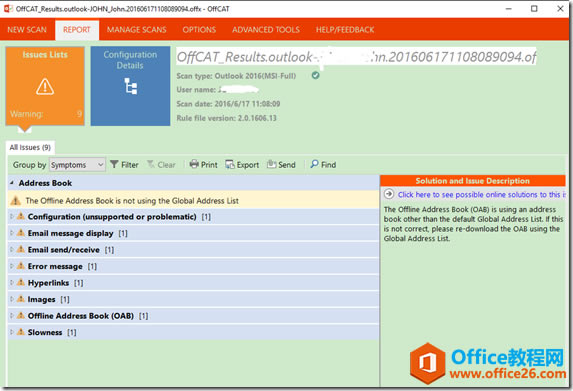Click the tree icon in Configuration Details

pos(130,87)
